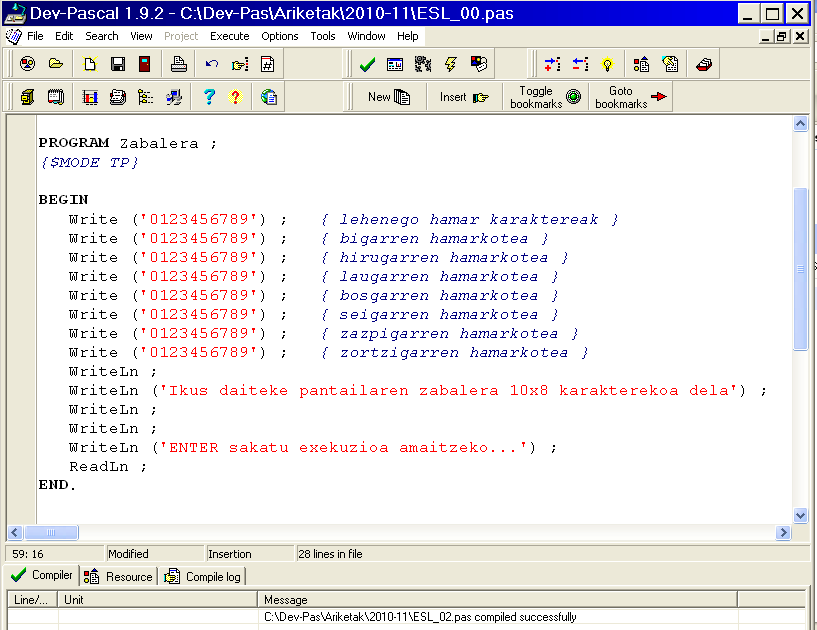Click the colored chart window icon
Screen dimensions: 817x630
click(x=90, y=97)
